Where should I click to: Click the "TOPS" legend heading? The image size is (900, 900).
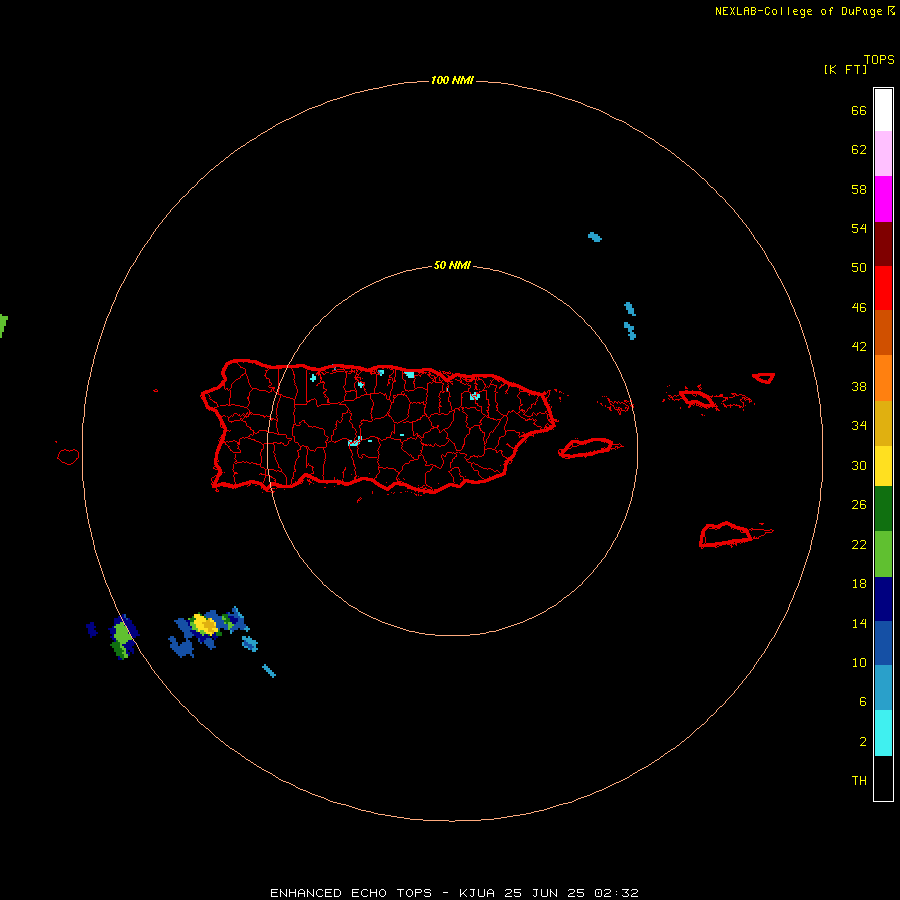tap(879, 59)
